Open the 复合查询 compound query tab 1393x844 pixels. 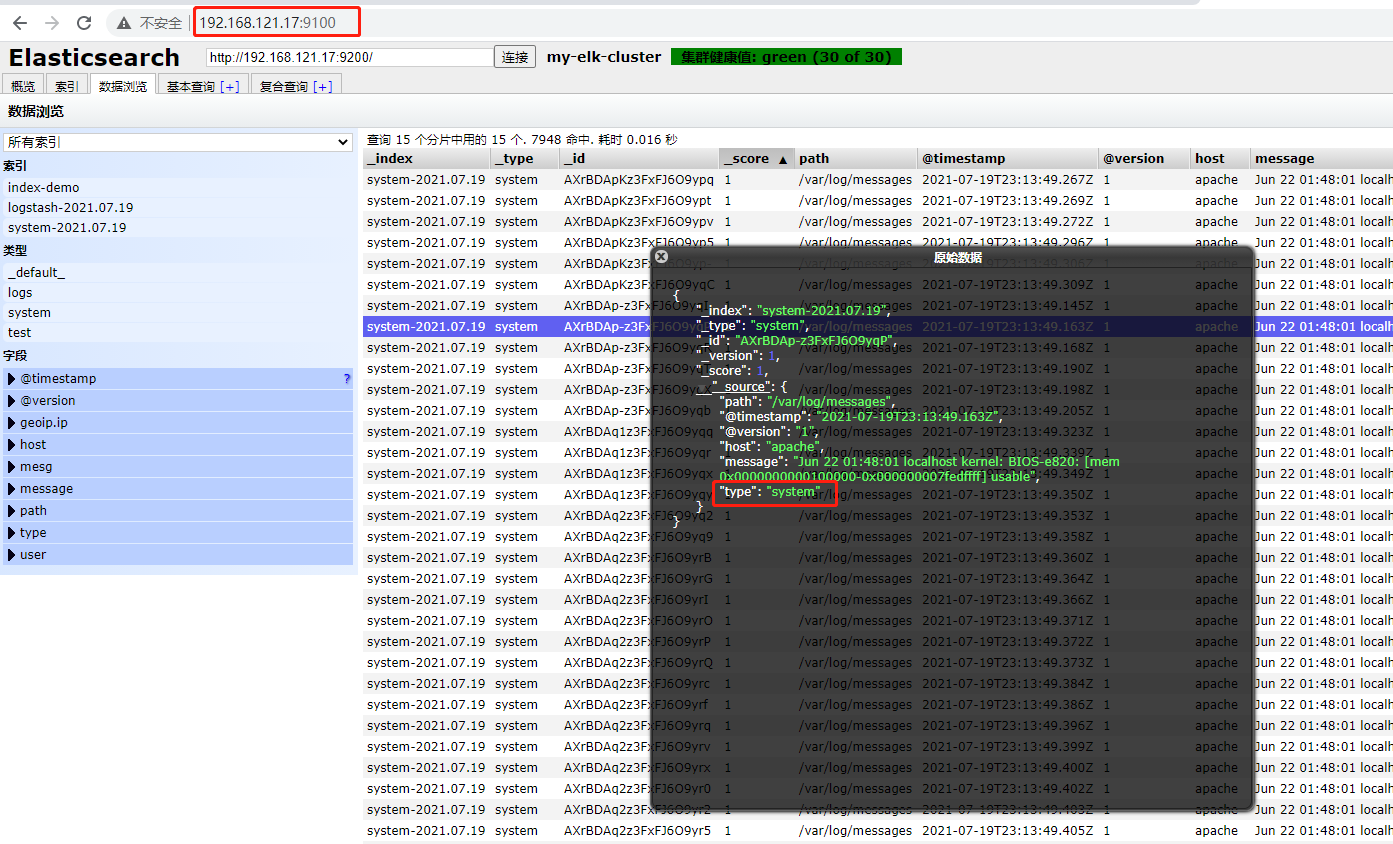coord(296,86)
